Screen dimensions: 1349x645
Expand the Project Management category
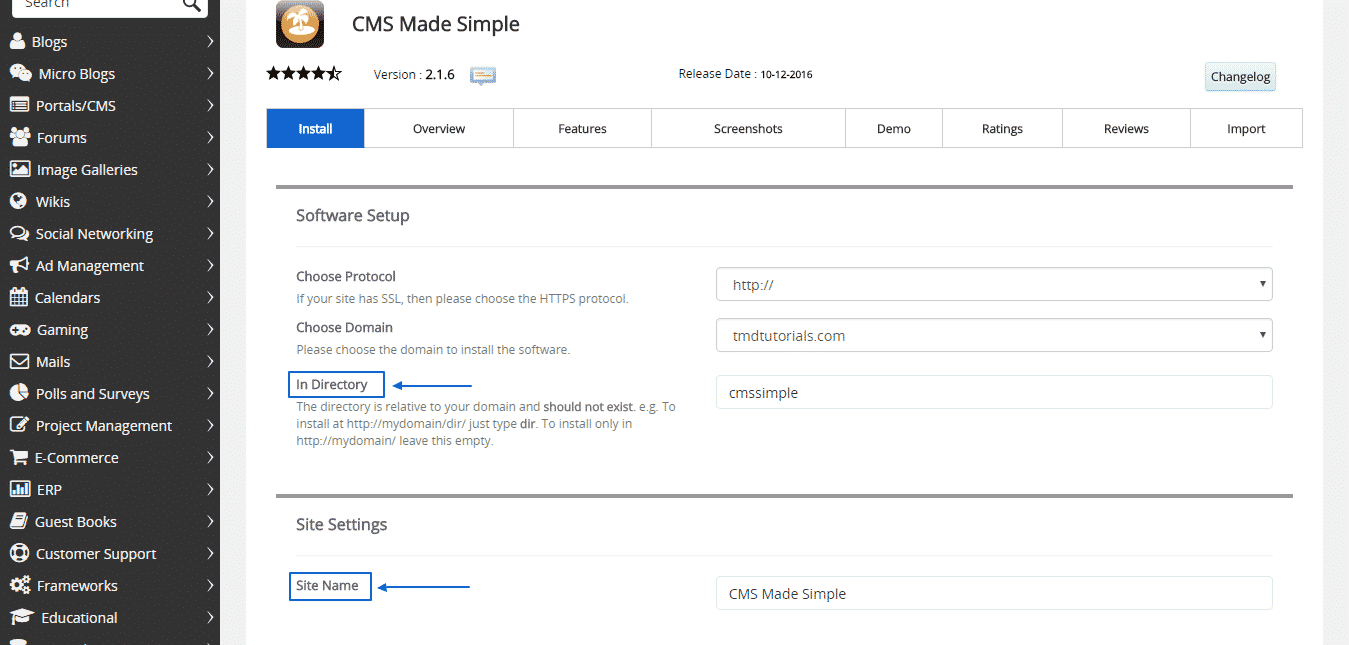click(210, 426)
